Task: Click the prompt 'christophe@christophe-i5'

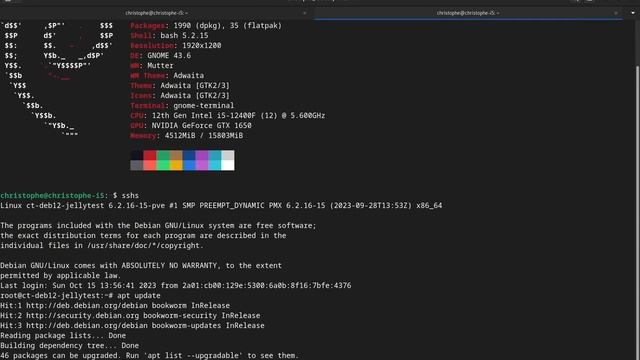Action: point(52,196)
